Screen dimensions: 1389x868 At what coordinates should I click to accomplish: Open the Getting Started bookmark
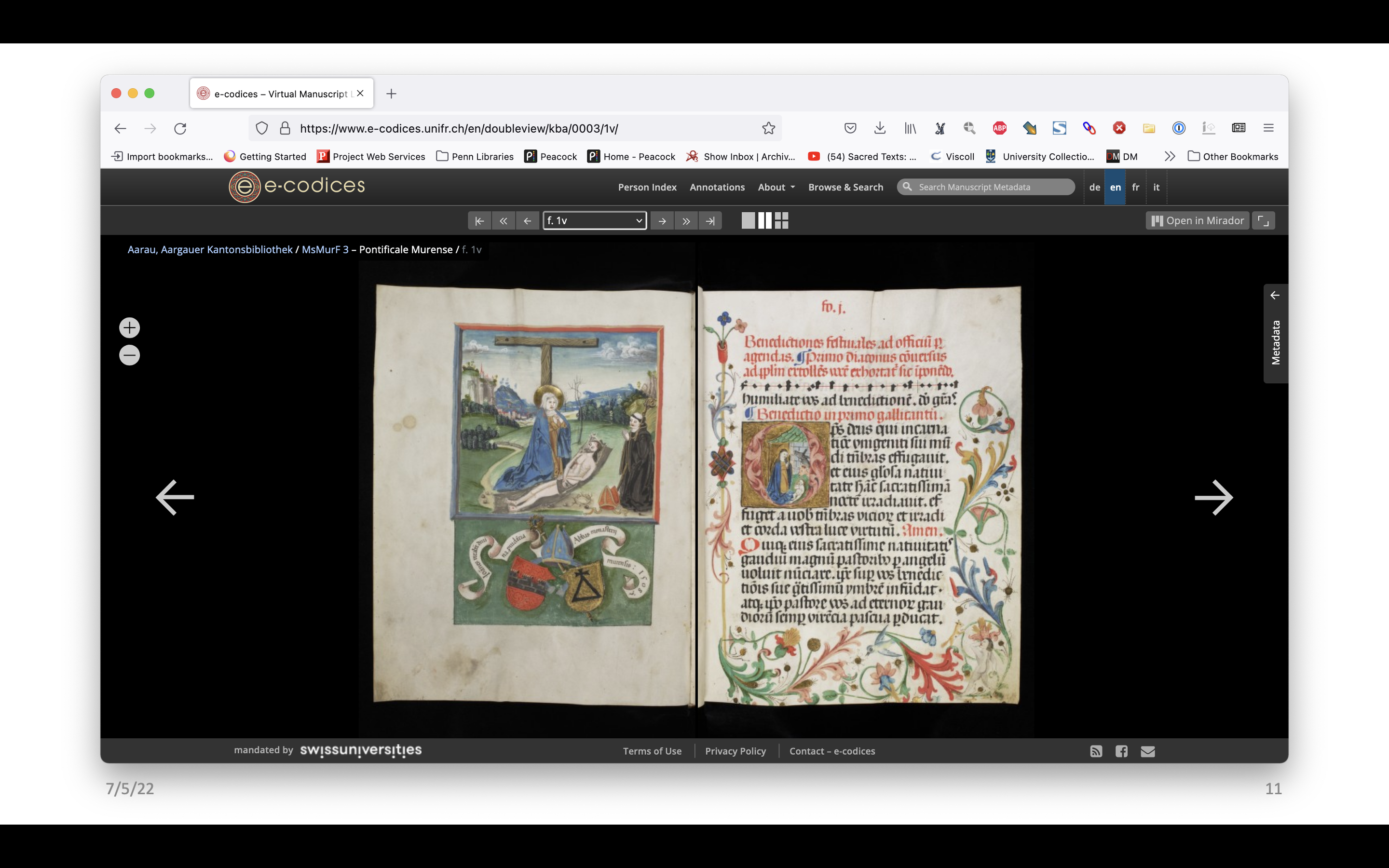coord(265,156)
